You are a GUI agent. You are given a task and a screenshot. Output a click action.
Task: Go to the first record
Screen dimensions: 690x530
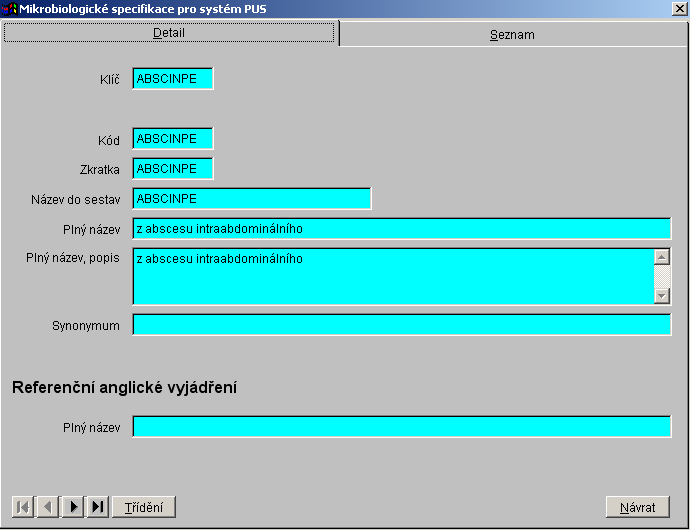pyautogui.click(x=22, y=507)
